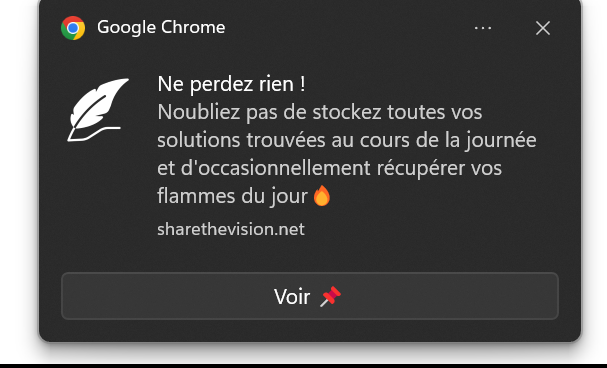
Task: Open the three-dot notification options menu
Action: (x=483, y=28)
